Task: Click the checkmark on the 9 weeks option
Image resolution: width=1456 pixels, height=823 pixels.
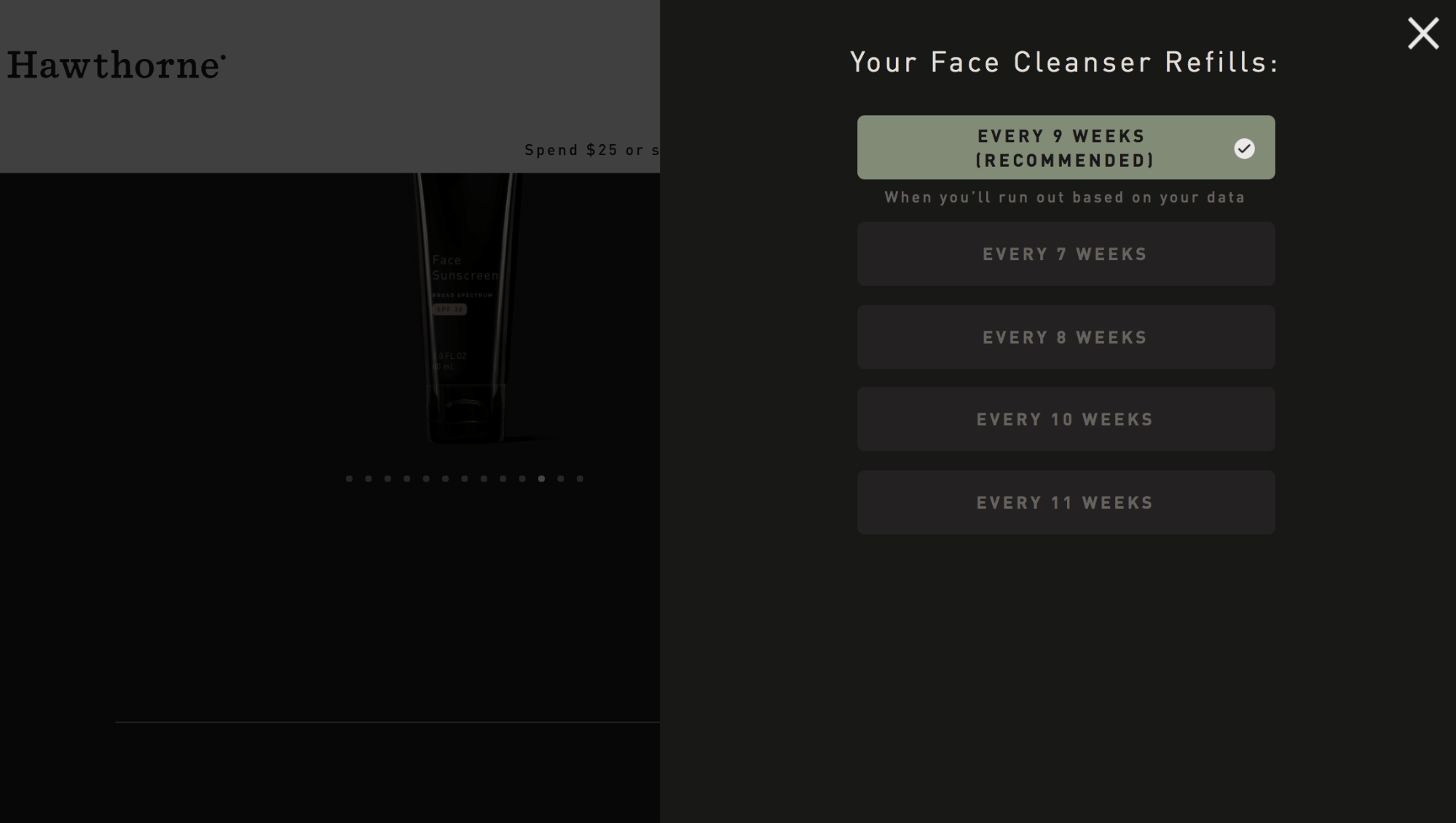Action: 1244,149
